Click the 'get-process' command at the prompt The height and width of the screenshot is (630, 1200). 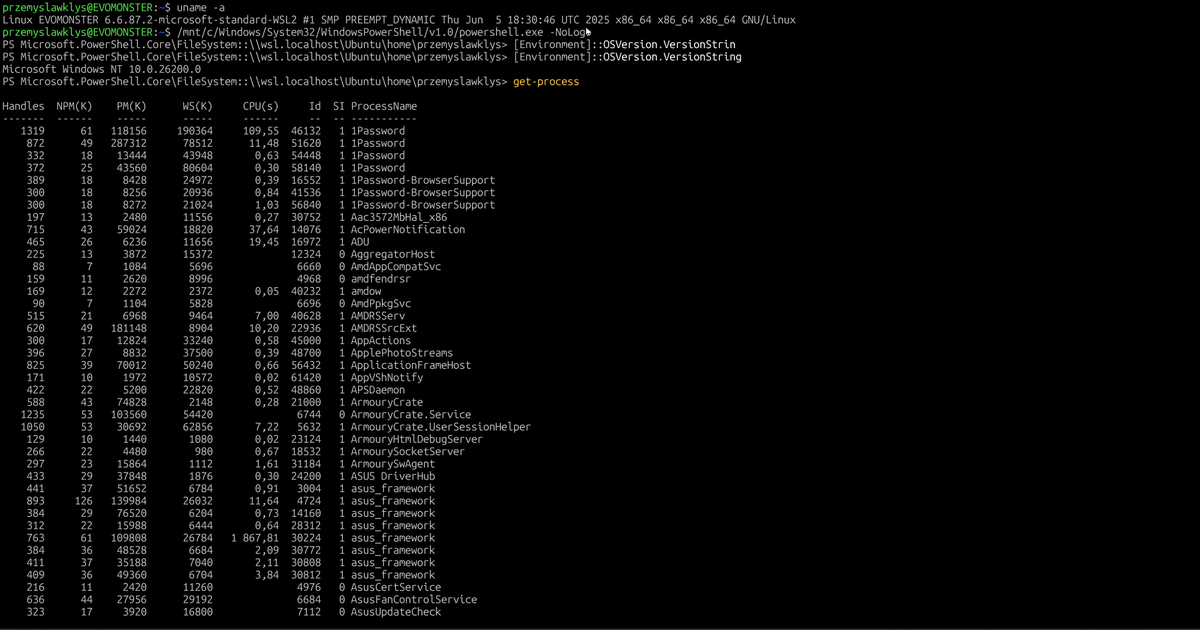pyautogui.click(x=546, y=81)
